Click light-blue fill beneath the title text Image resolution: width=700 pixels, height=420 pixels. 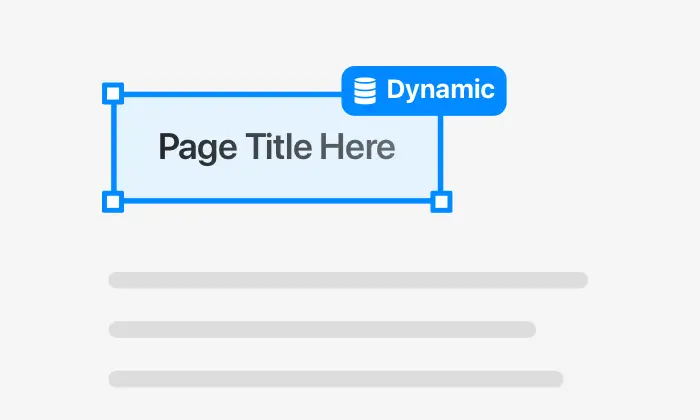(277, 183)
